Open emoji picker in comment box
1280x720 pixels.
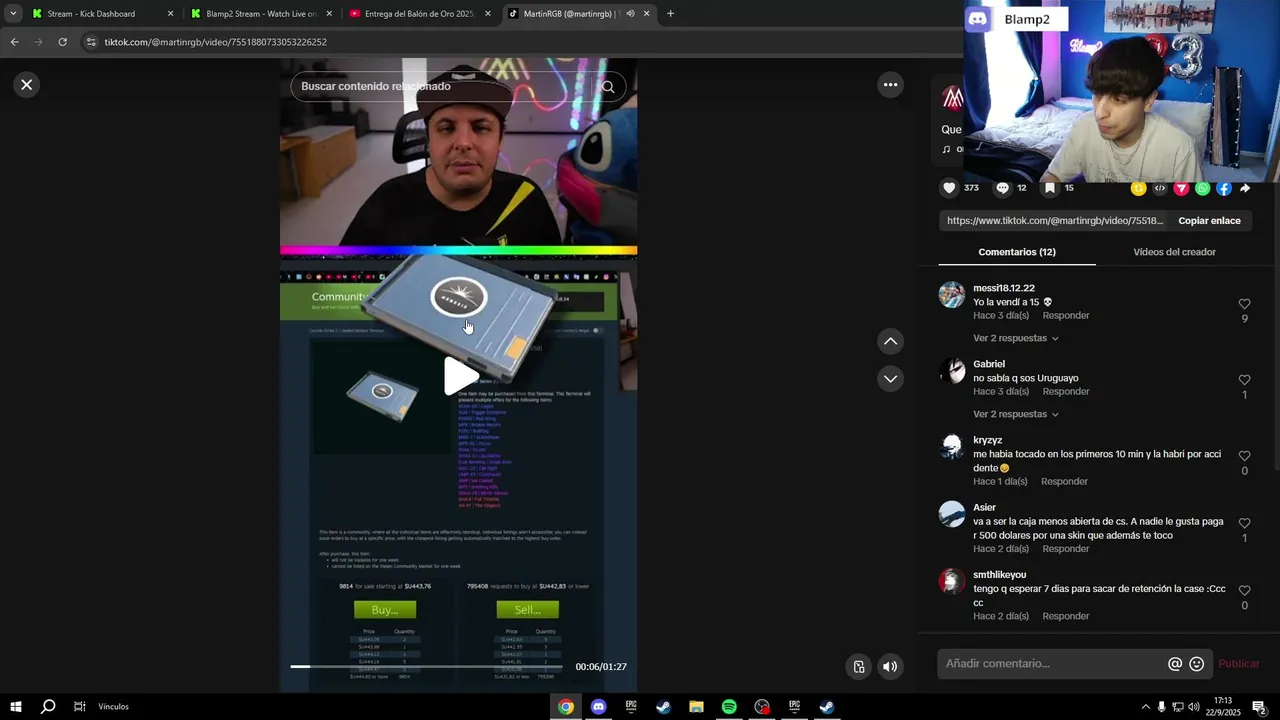pos(1197,664)
